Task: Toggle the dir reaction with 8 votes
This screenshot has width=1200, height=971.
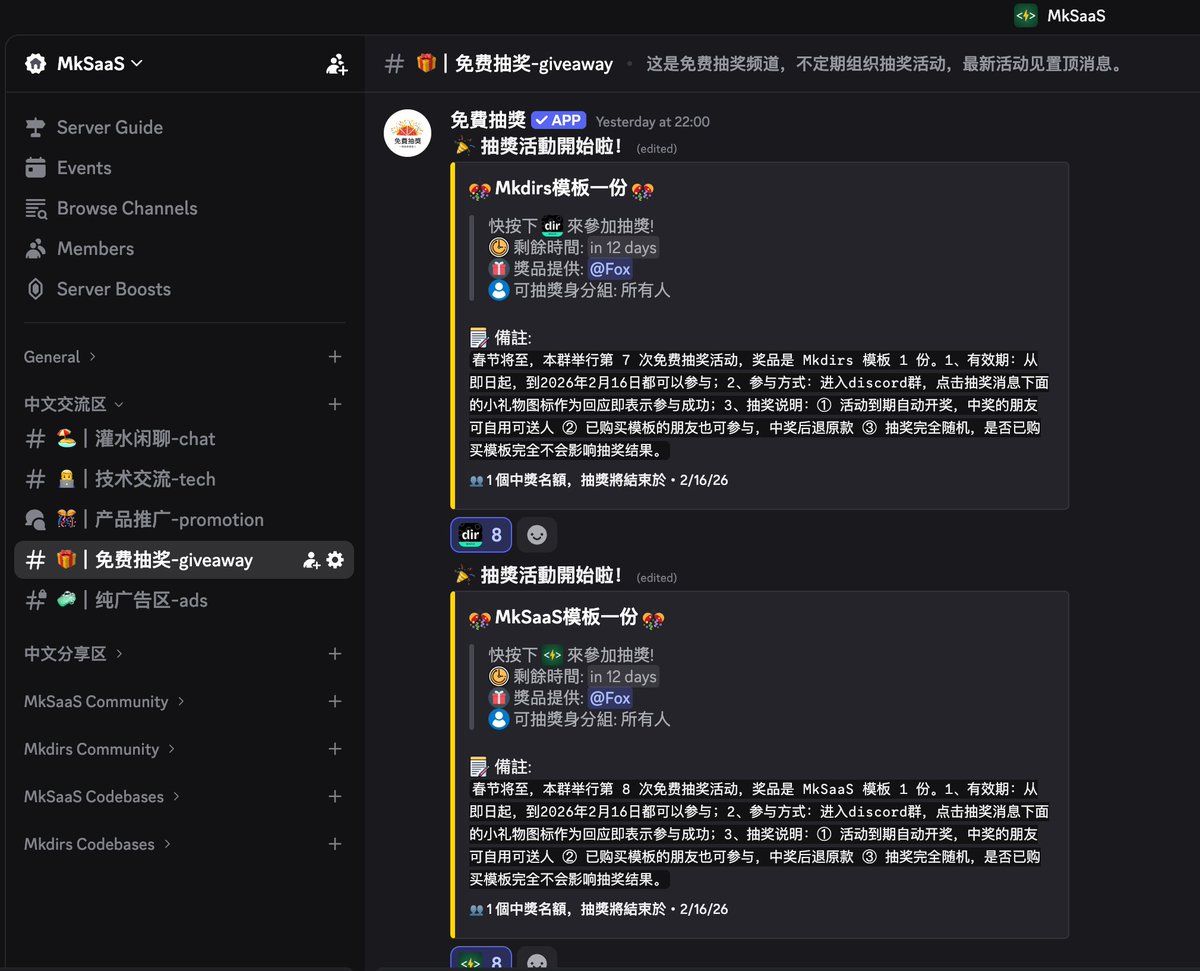Action: 481,535
